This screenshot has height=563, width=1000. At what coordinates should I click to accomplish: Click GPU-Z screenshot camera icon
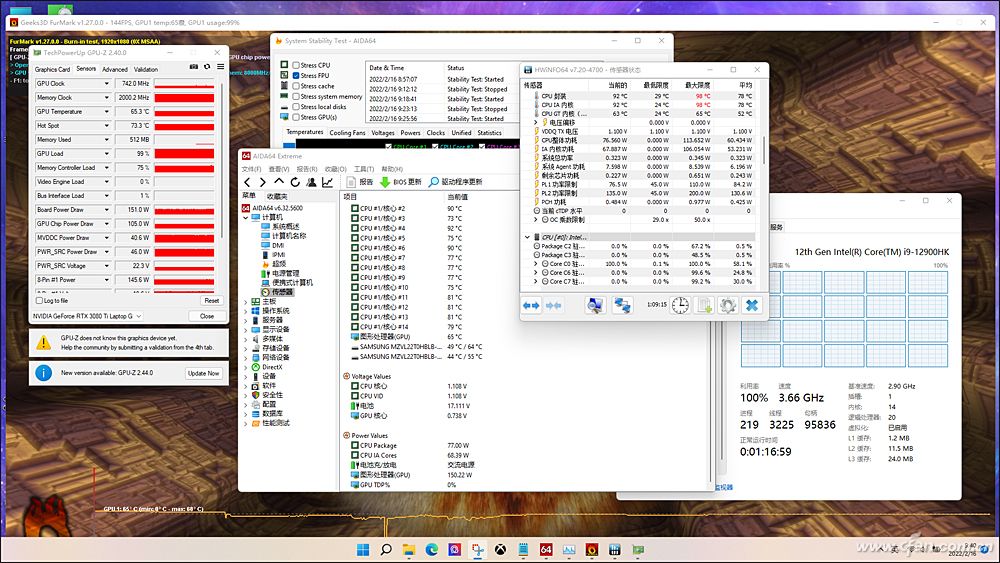point(194,67)
